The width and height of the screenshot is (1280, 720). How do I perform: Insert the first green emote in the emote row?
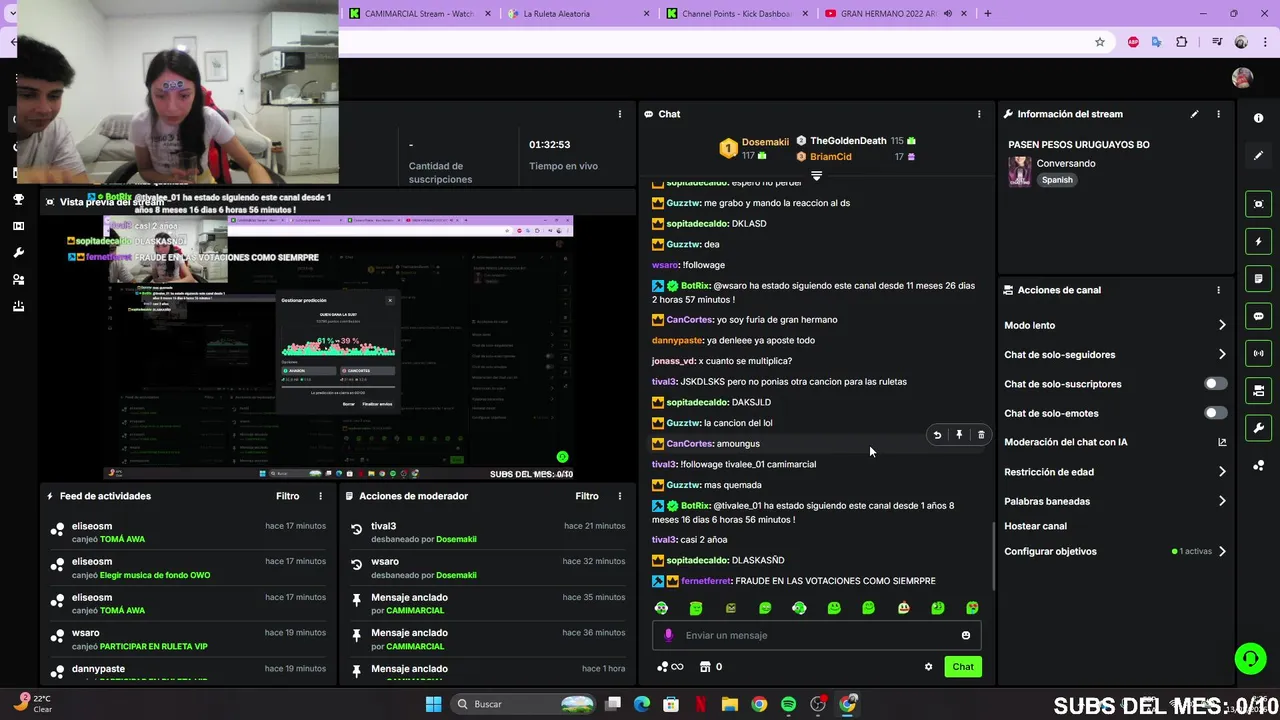[696, 608]
